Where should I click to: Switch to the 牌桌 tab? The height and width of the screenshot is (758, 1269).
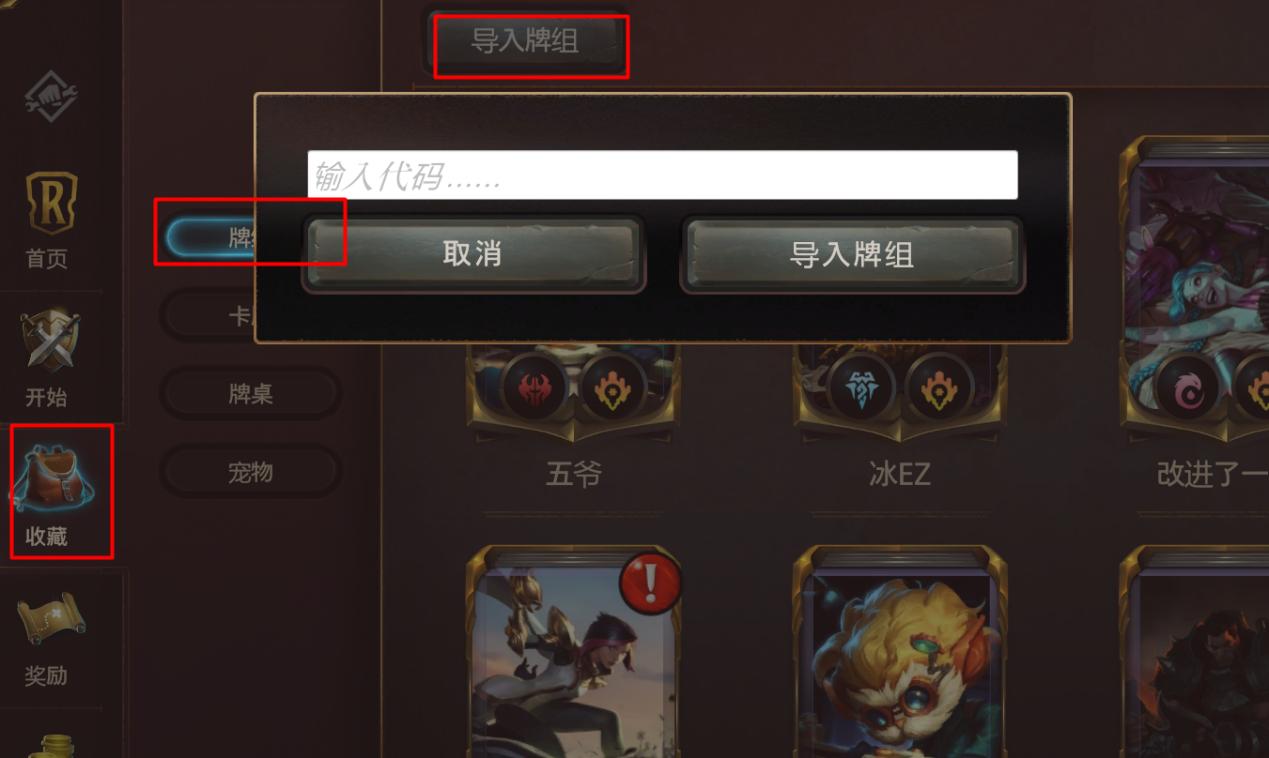tap(250, 394)
